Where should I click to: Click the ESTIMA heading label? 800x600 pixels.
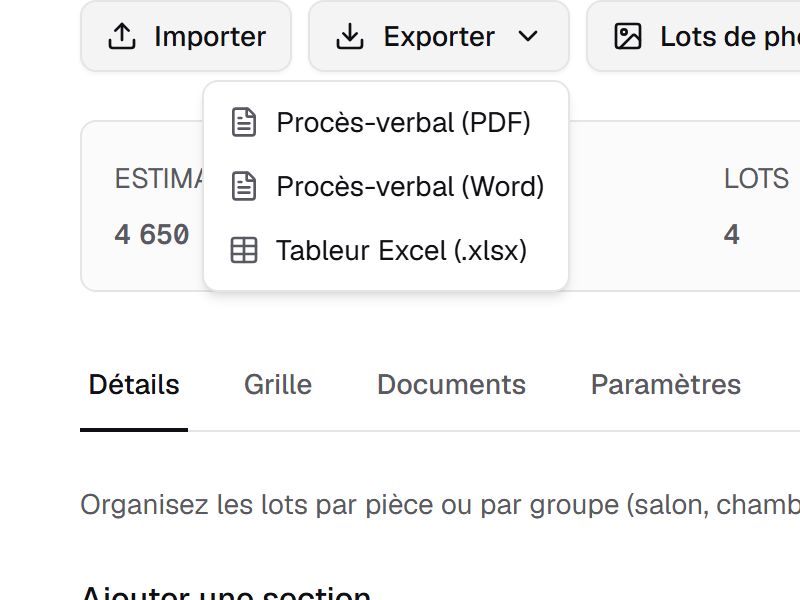pyautogui.click(x=159, y=179)
